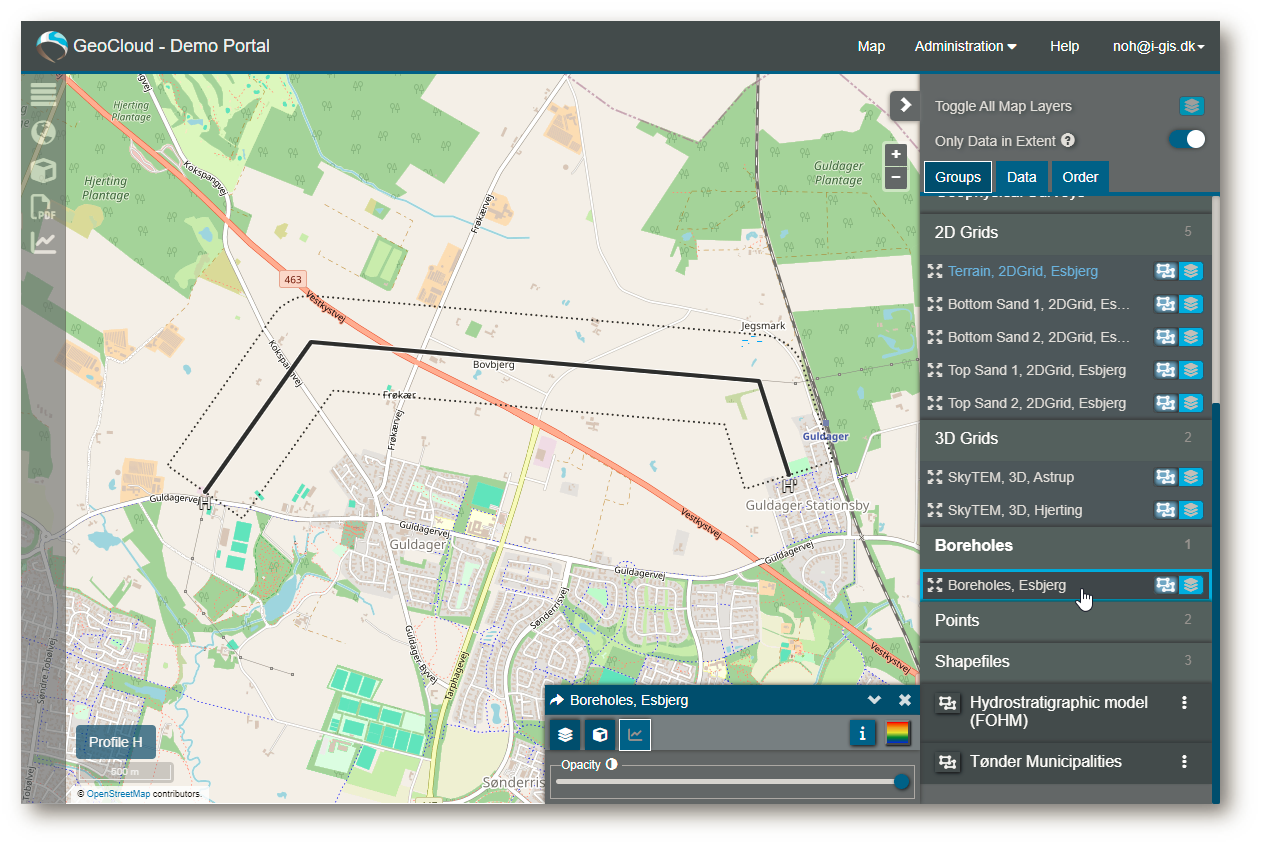Toggle all map layers on or off
The height and width of the screenshot is (846, 1262).
(x=1191, y=106)
